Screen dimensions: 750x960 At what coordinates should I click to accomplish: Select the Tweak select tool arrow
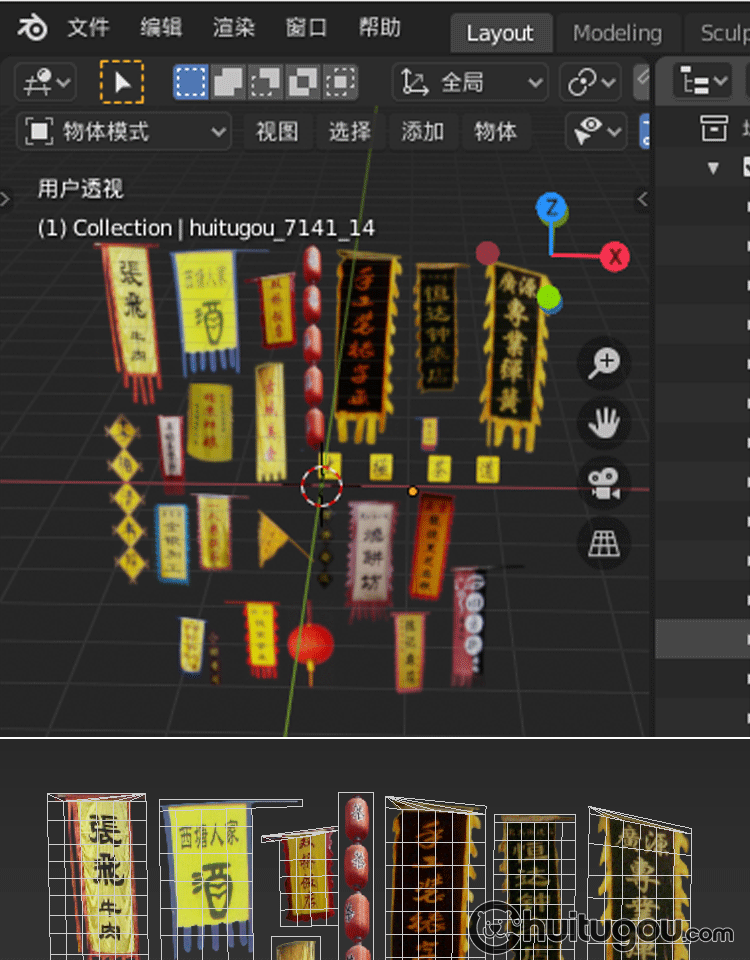(x=122, y=82)
